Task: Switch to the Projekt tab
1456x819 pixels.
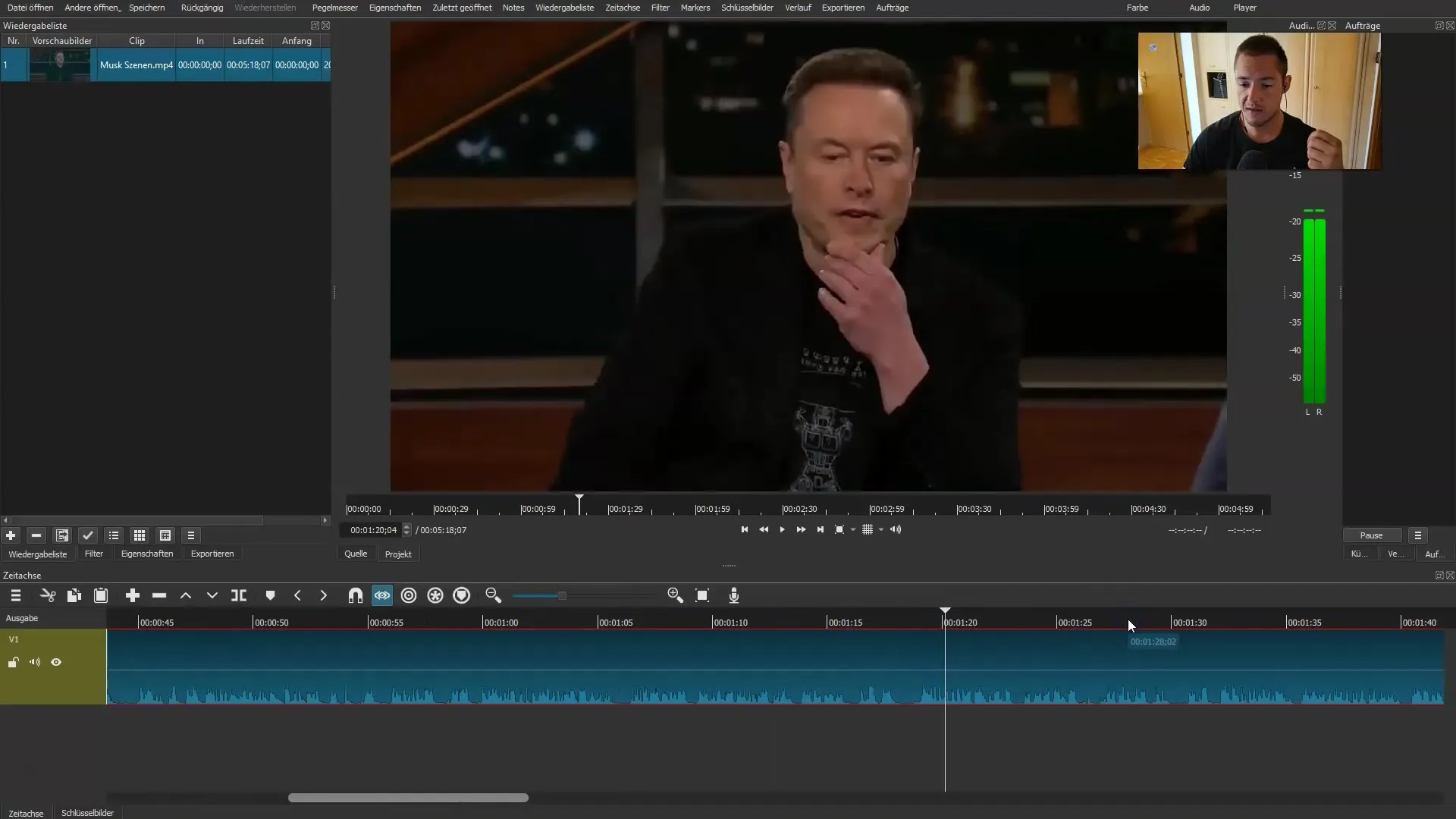Action: tap(398, 554)
